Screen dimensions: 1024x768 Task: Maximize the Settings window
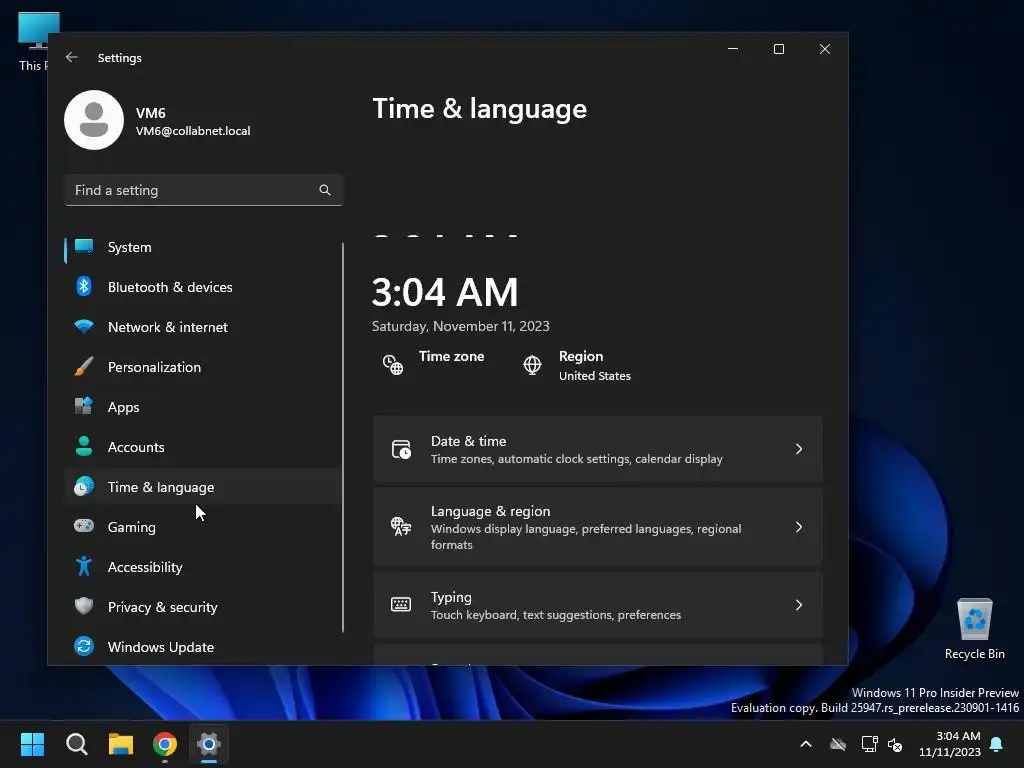(x=778, y=49)
